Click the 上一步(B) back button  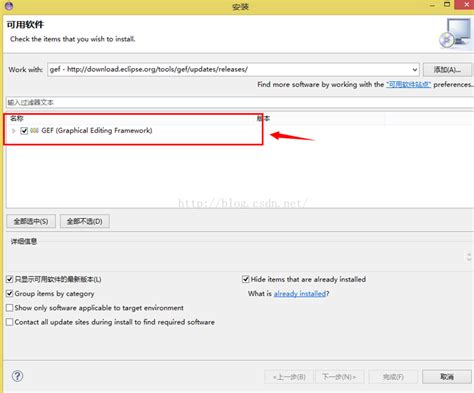(289, 377)
